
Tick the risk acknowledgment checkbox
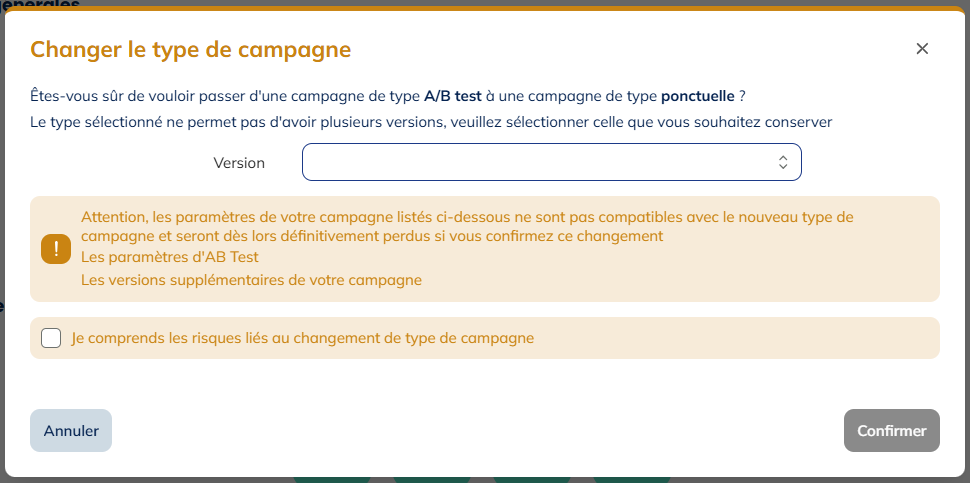pos(51,338)
